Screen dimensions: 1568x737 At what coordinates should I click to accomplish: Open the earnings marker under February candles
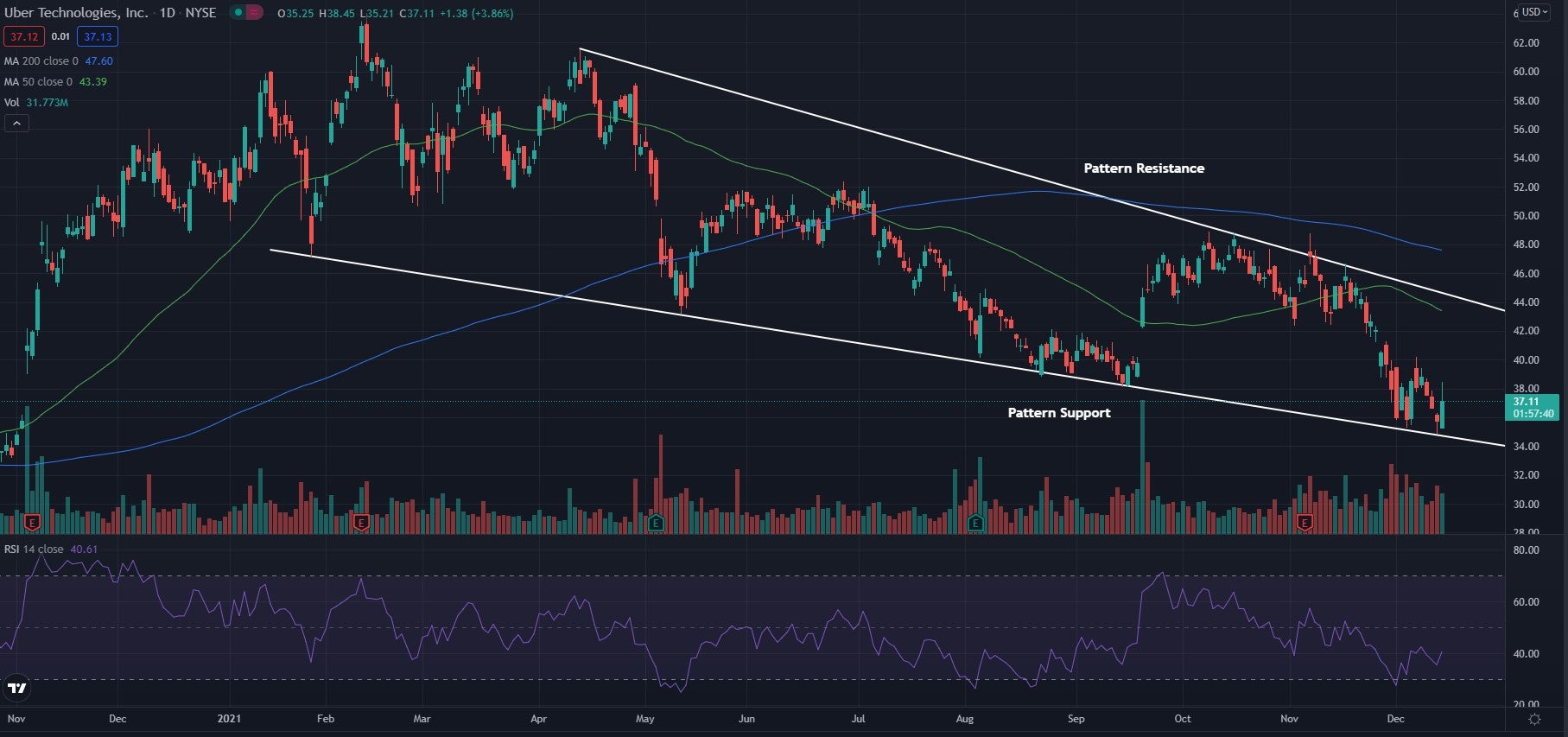coord(361,523)
